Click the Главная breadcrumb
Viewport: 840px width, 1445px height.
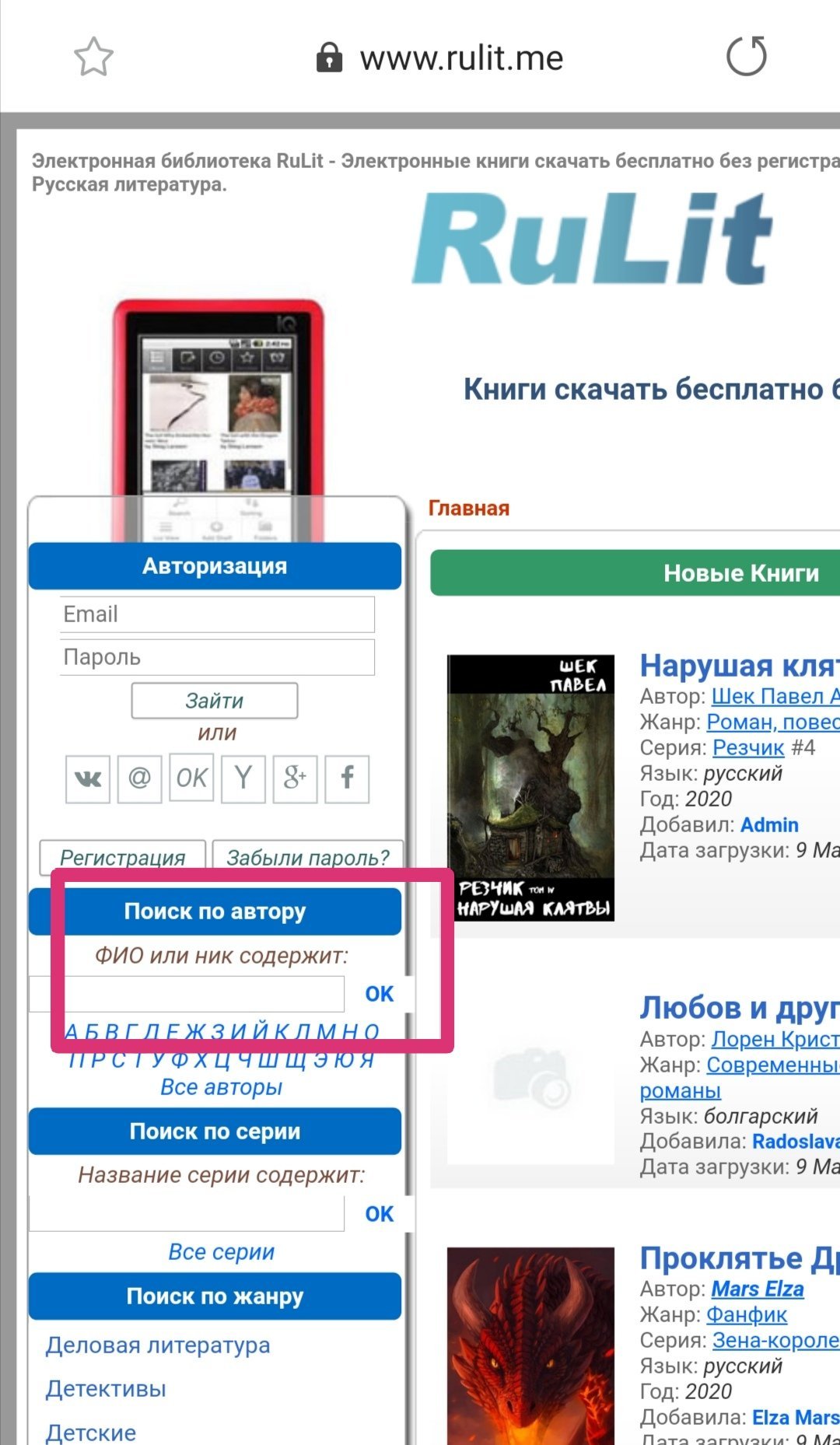(x=469, y=509)
